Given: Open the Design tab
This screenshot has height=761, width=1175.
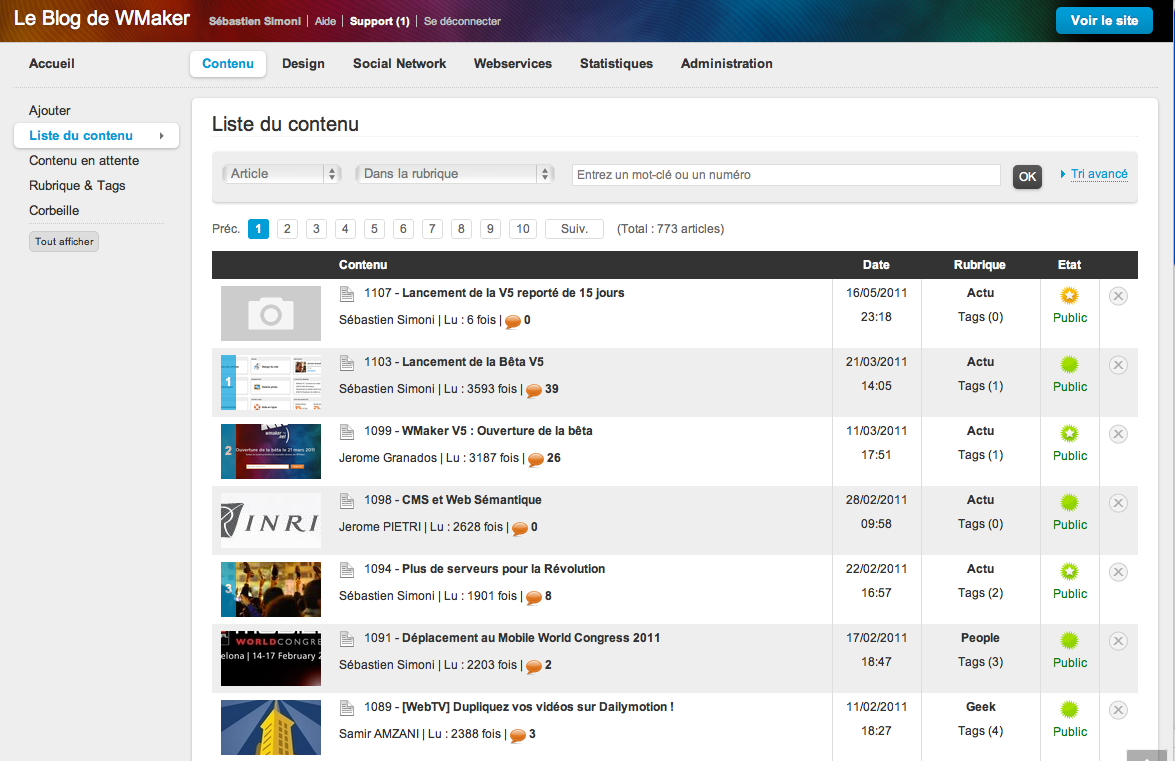Looking at the screenshot, I should (x=303, y=63).
